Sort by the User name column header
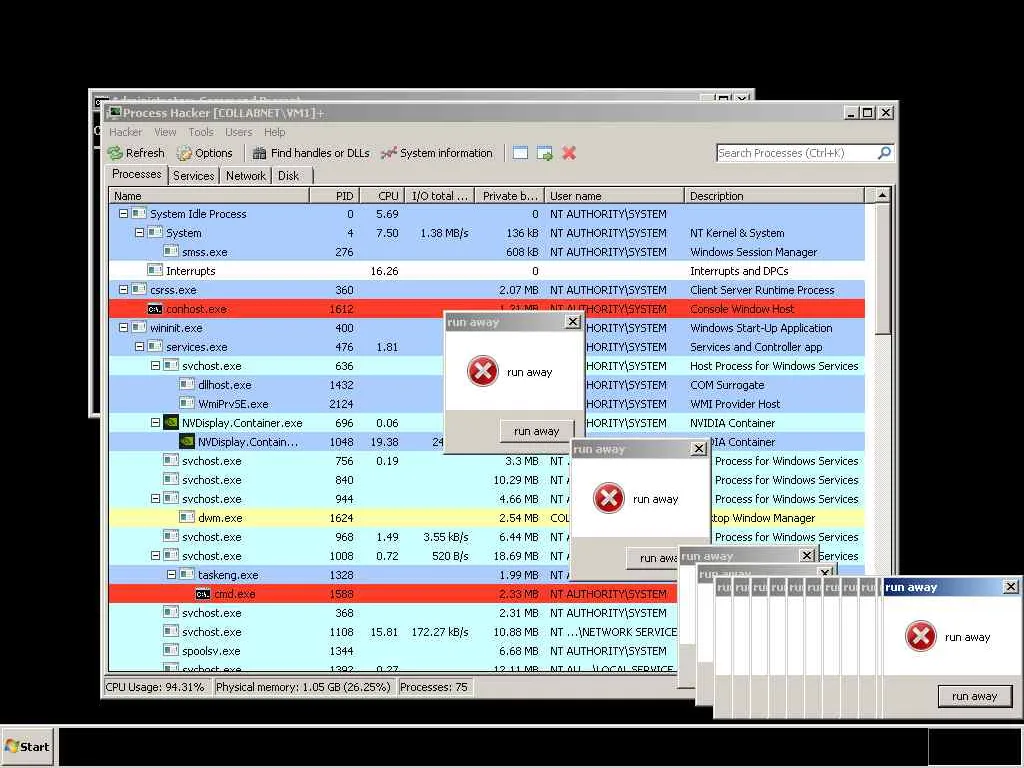This screenshot has height=768, width=1024. point(615,196)
